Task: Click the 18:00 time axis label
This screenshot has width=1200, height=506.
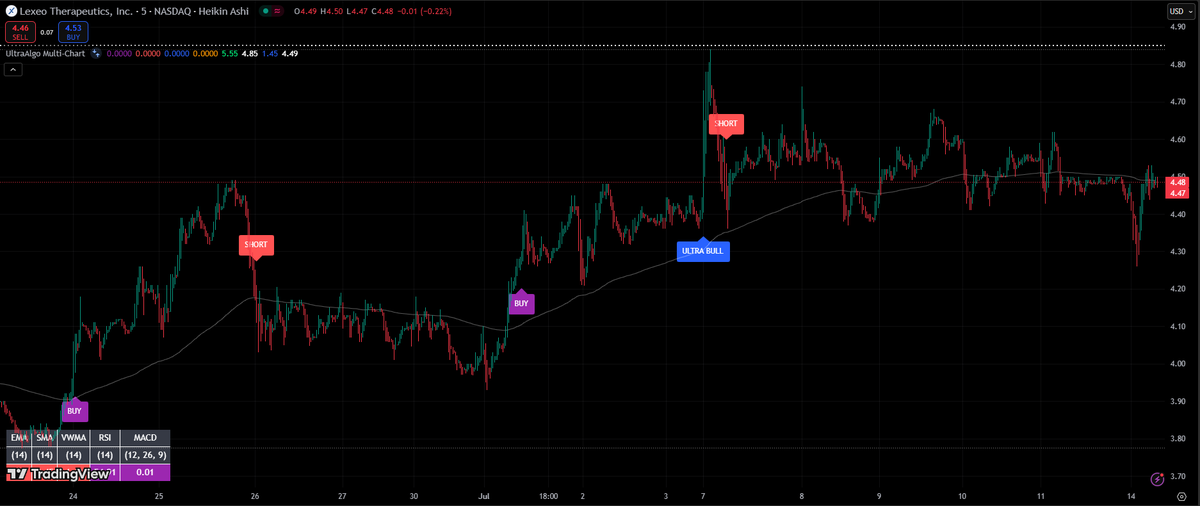Action: tap(548, 495)
